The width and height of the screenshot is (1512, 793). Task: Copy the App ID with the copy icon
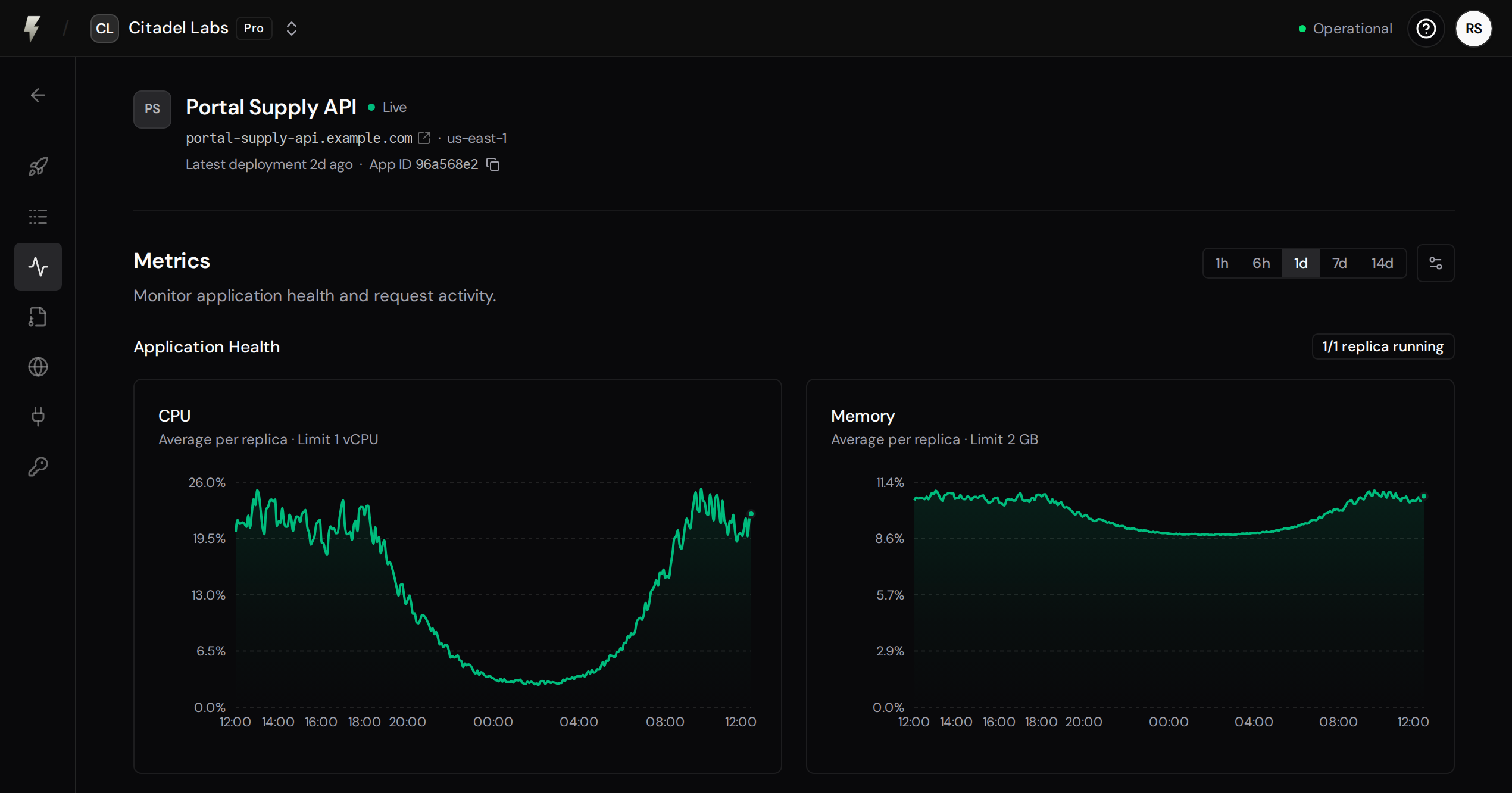pos(493,164)
